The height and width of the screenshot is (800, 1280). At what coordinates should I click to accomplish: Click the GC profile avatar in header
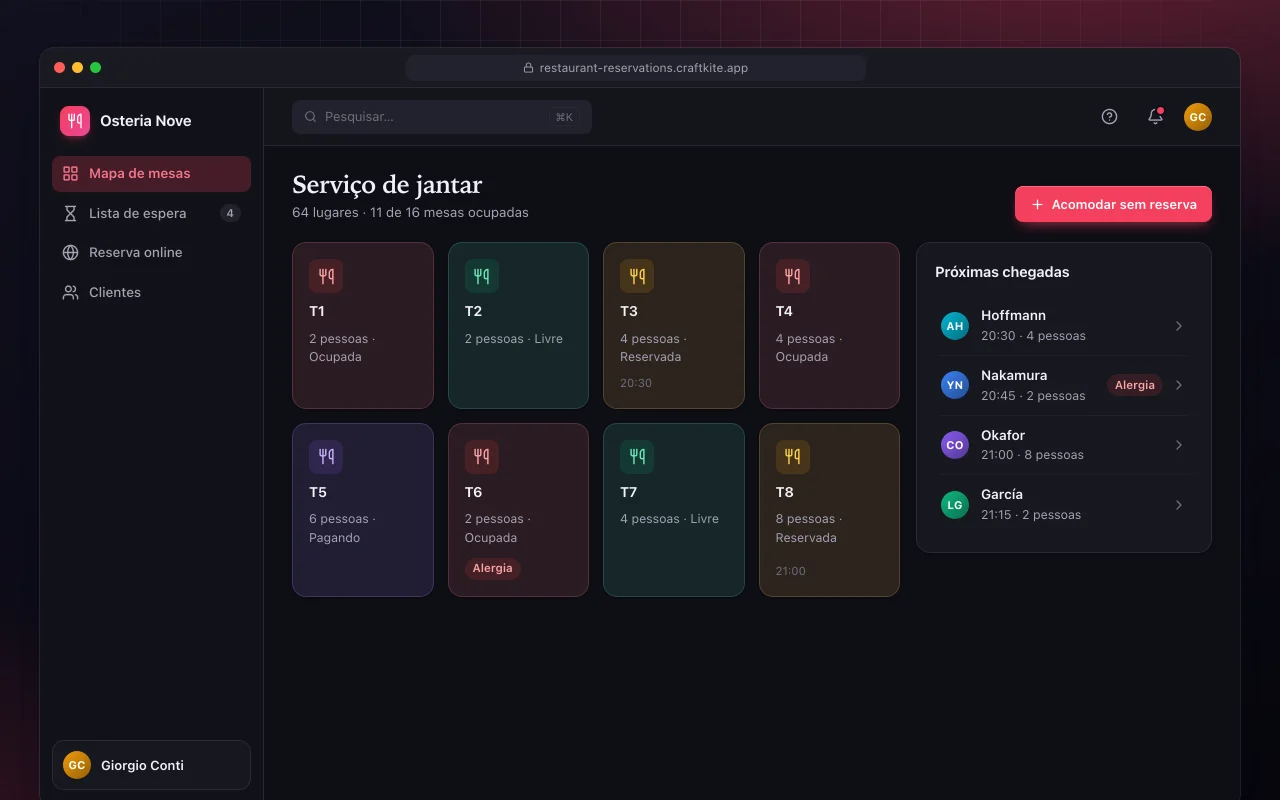tap(1198, 117)
